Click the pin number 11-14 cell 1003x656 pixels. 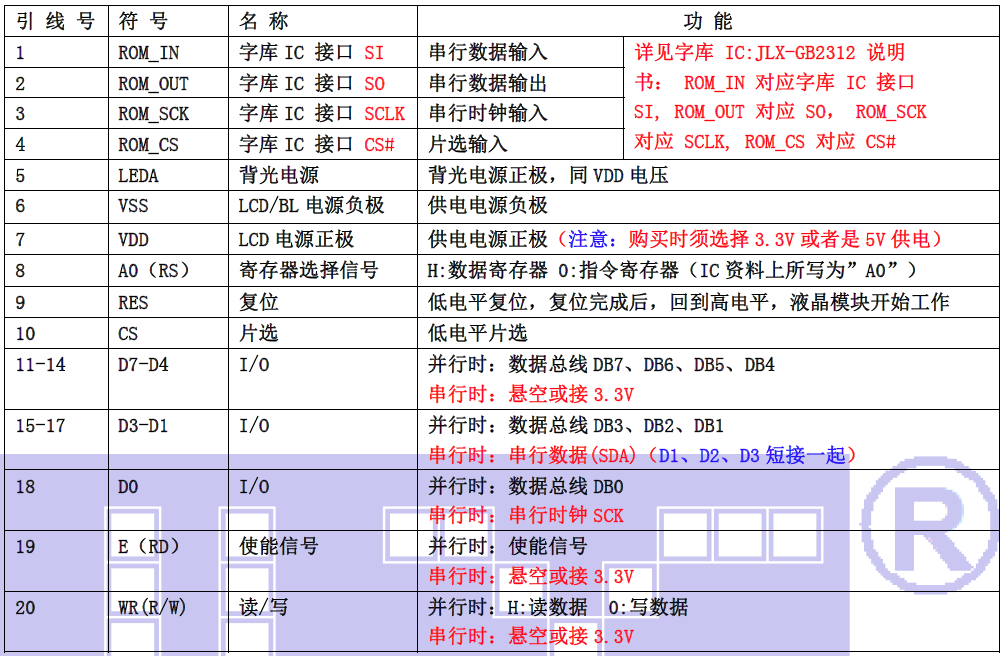pos(41,365)
